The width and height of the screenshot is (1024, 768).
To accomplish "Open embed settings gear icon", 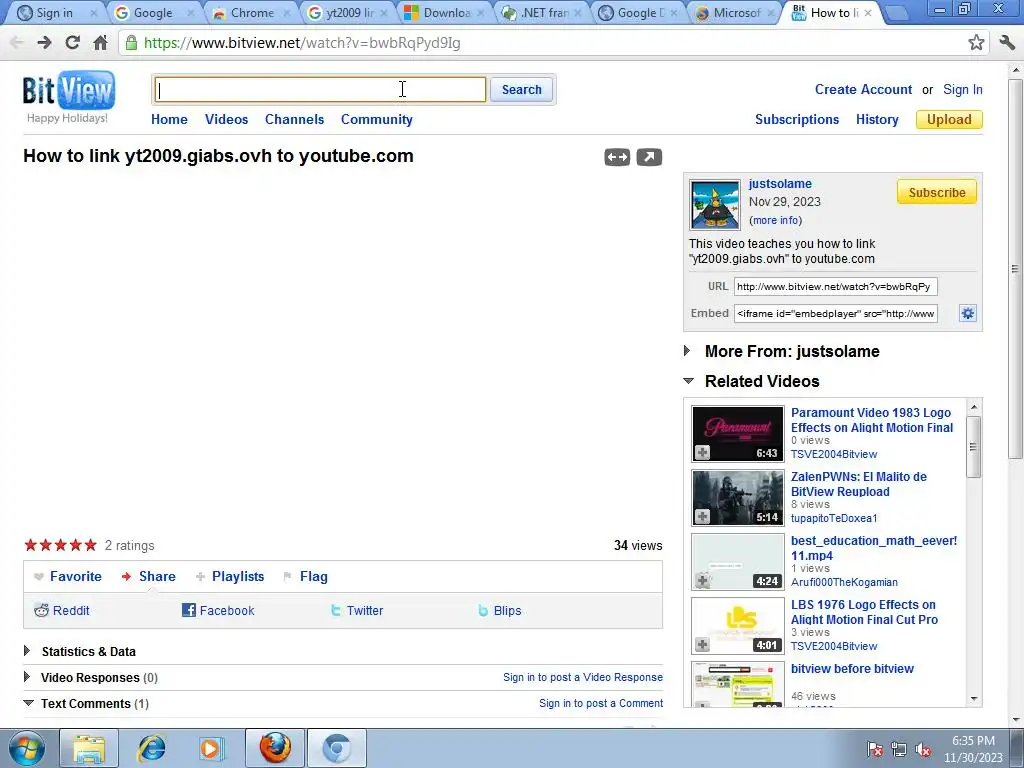I will click(967, 313).
